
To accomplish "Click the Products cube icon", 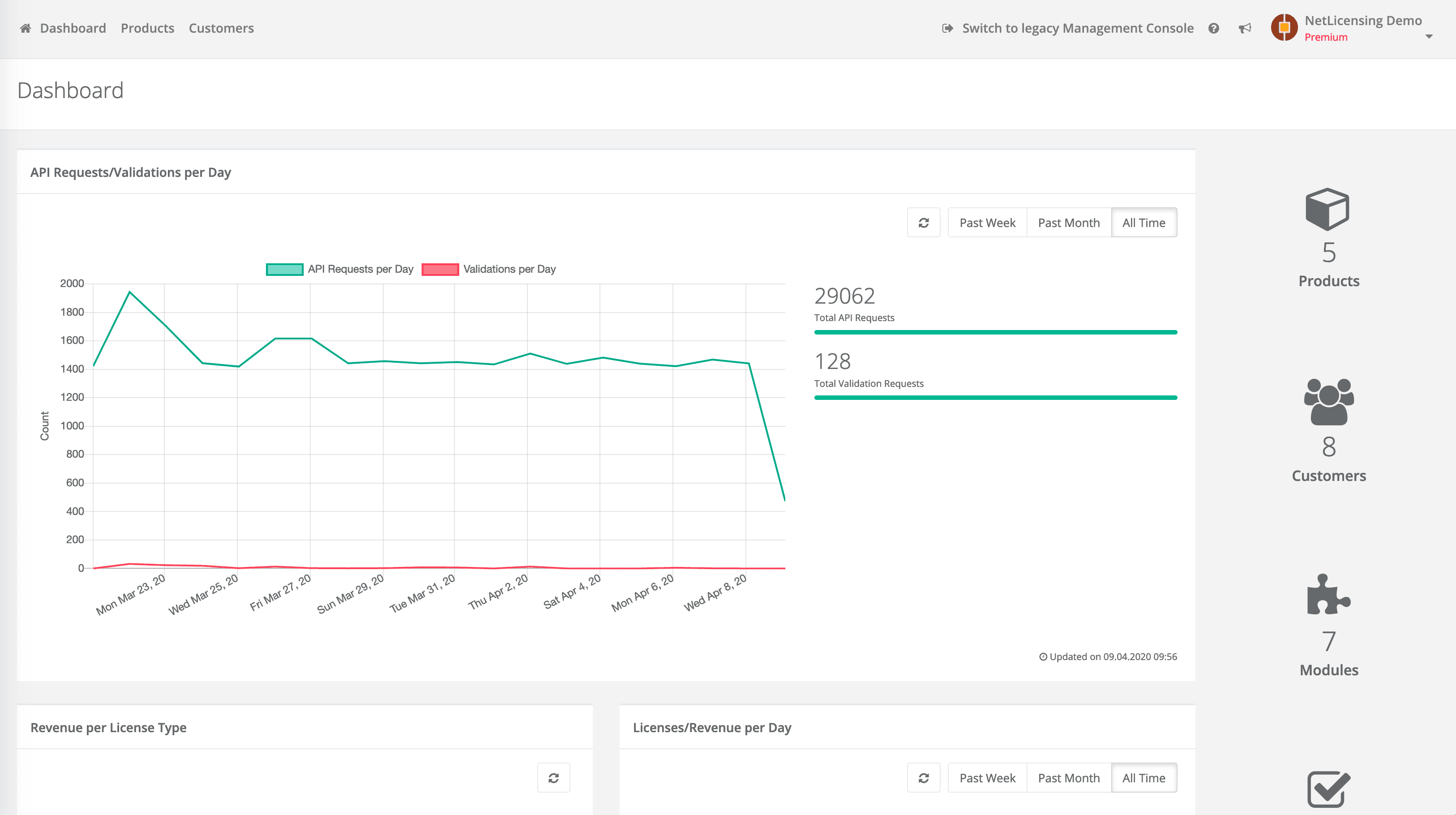I will [x=1327, y=209].
